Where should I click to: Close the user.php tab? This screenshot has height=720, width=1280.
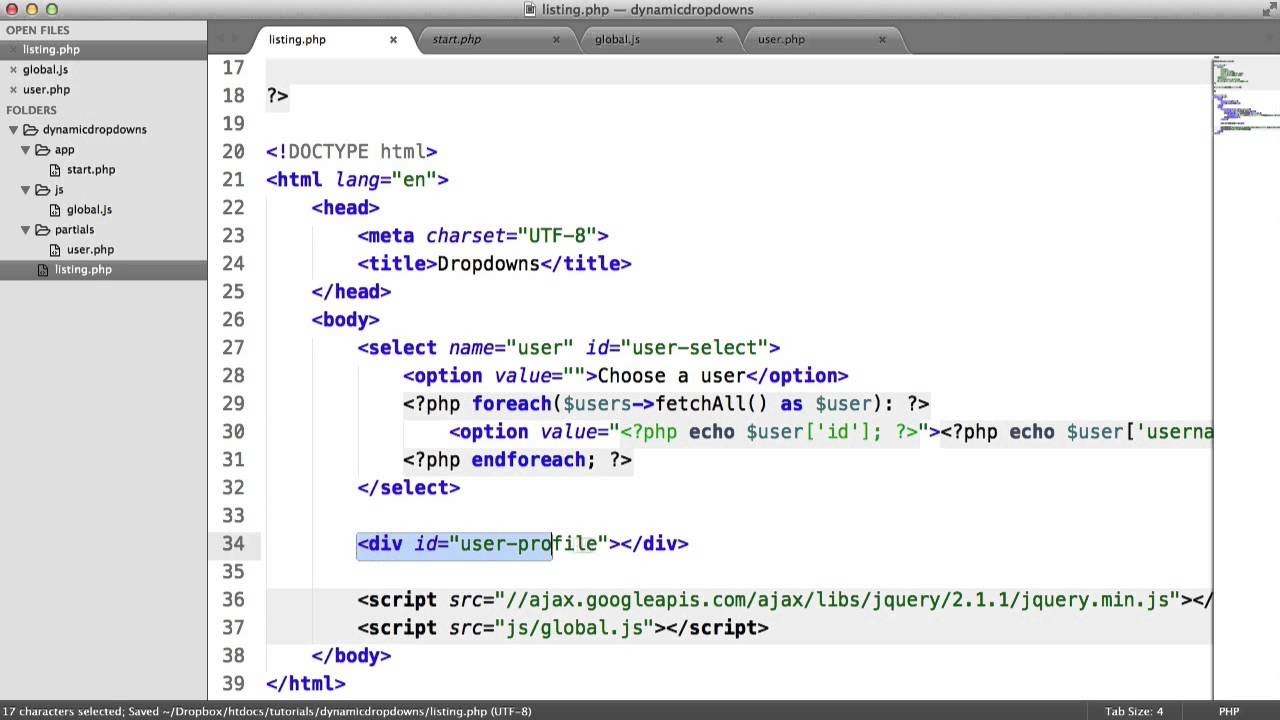pos(882,39)
